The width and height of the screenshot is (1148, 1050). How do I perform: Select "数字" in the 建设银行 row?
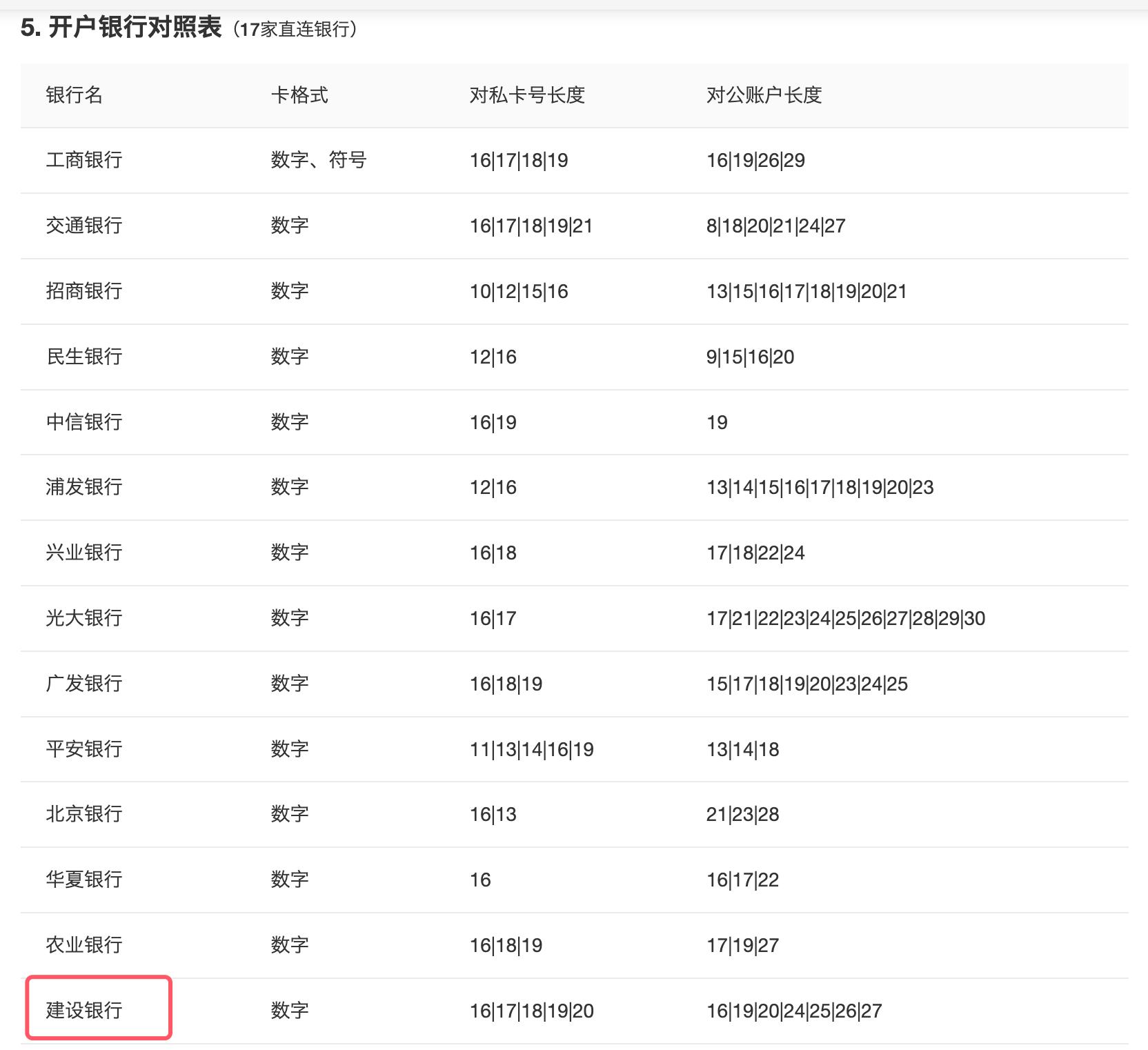pos(290,1011)
